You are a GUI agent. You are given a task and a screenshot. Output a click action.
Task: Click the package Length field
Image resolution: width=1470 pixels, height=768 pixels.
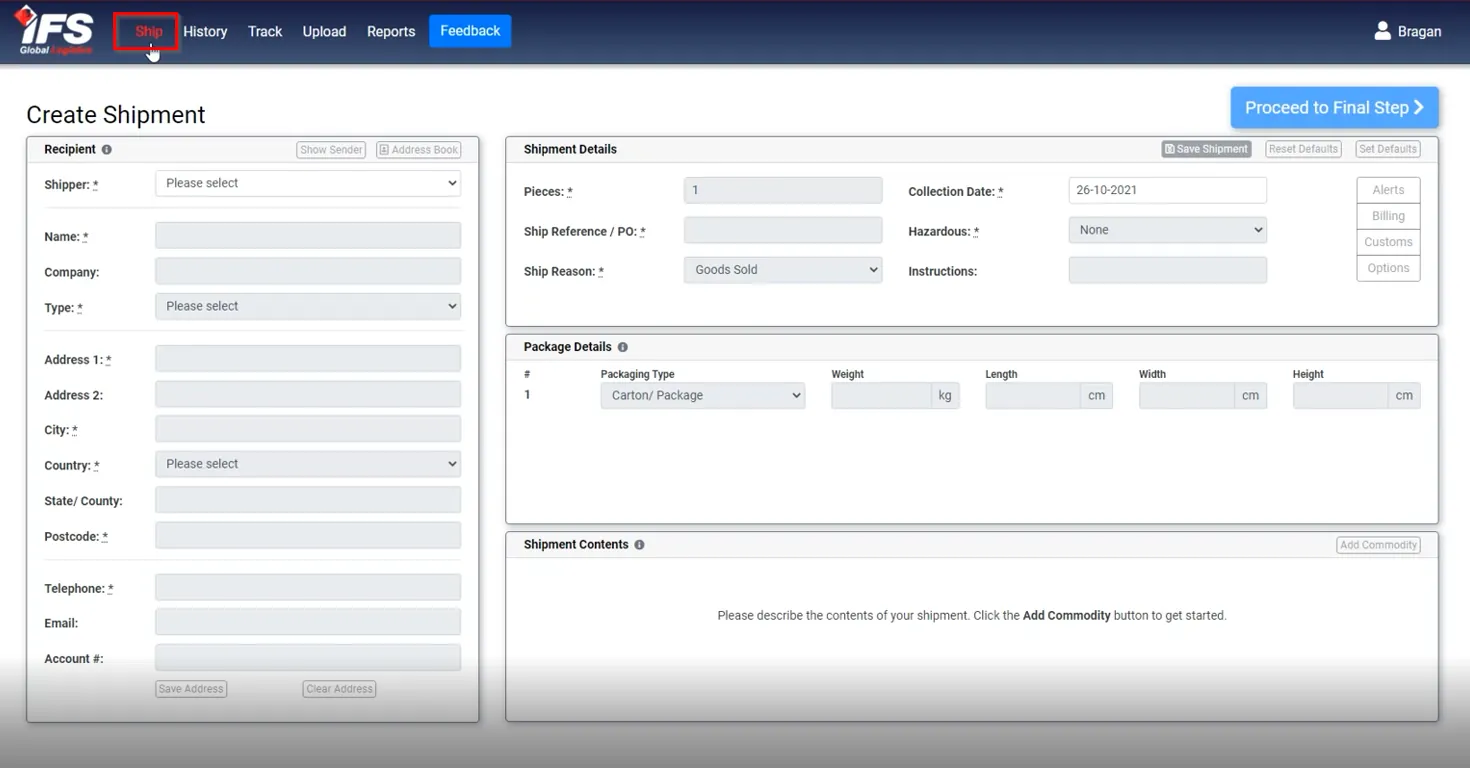point(1033,396)
